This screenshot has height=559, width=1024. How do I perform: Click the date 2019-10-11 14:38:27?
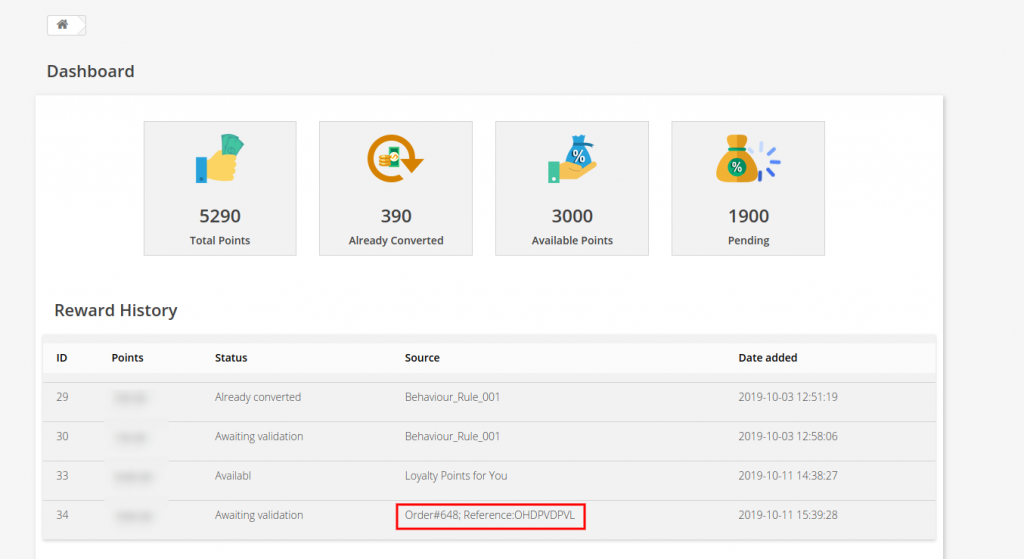pos(788,475)
